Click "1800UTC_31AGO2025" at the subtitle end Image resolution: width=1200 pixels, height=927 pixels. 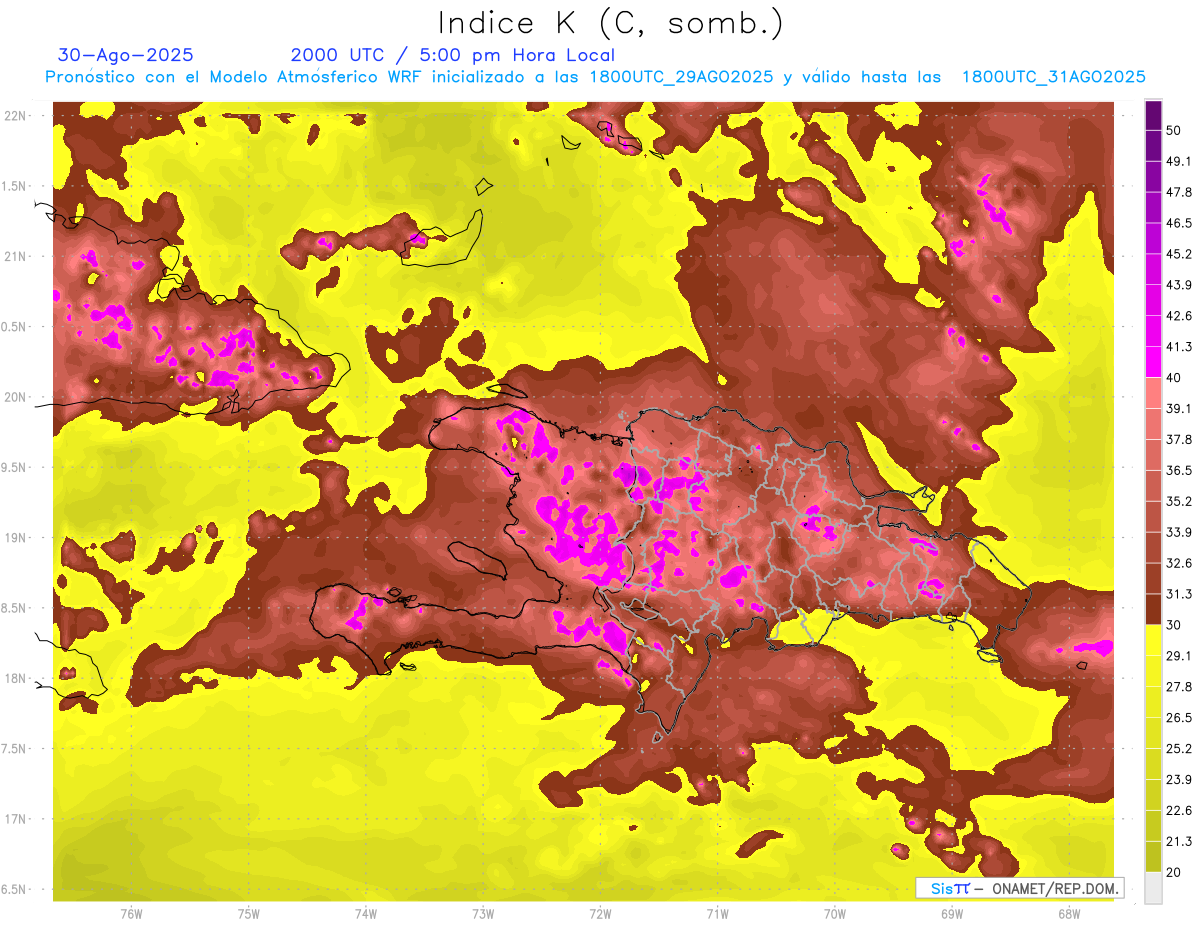[1054, 77]
